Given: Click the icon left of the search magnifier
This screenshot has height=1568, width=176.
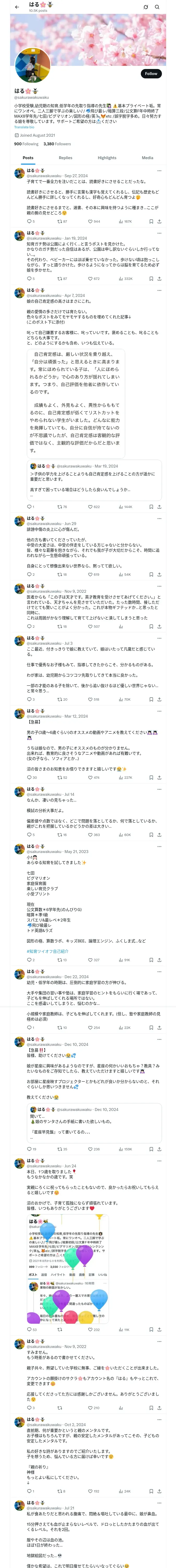Looking at the screenshot, I should coord(146,7).
